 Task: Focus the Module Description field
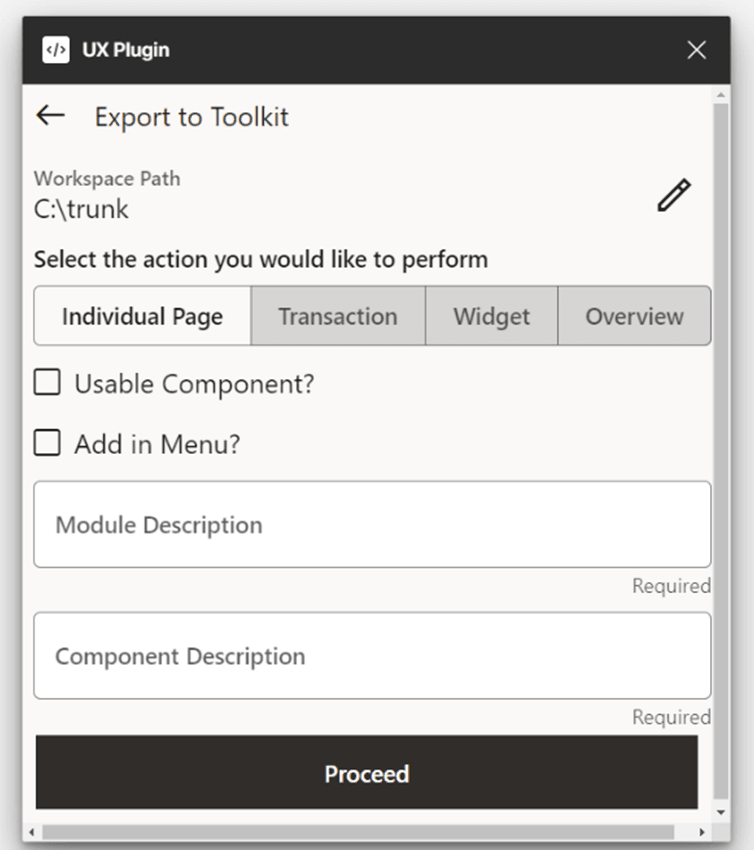click(372, 525)
